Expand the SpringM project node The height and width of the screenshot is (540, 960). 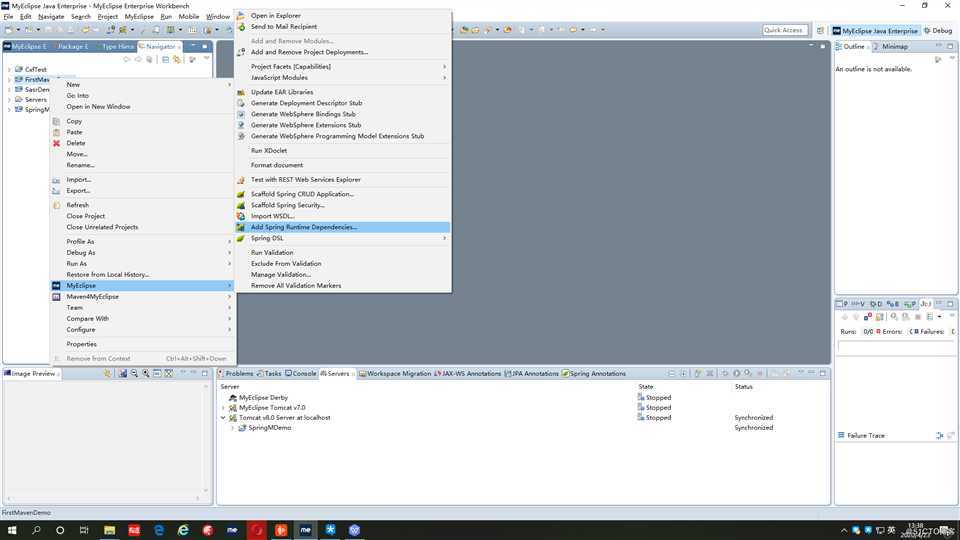point(9,110)
